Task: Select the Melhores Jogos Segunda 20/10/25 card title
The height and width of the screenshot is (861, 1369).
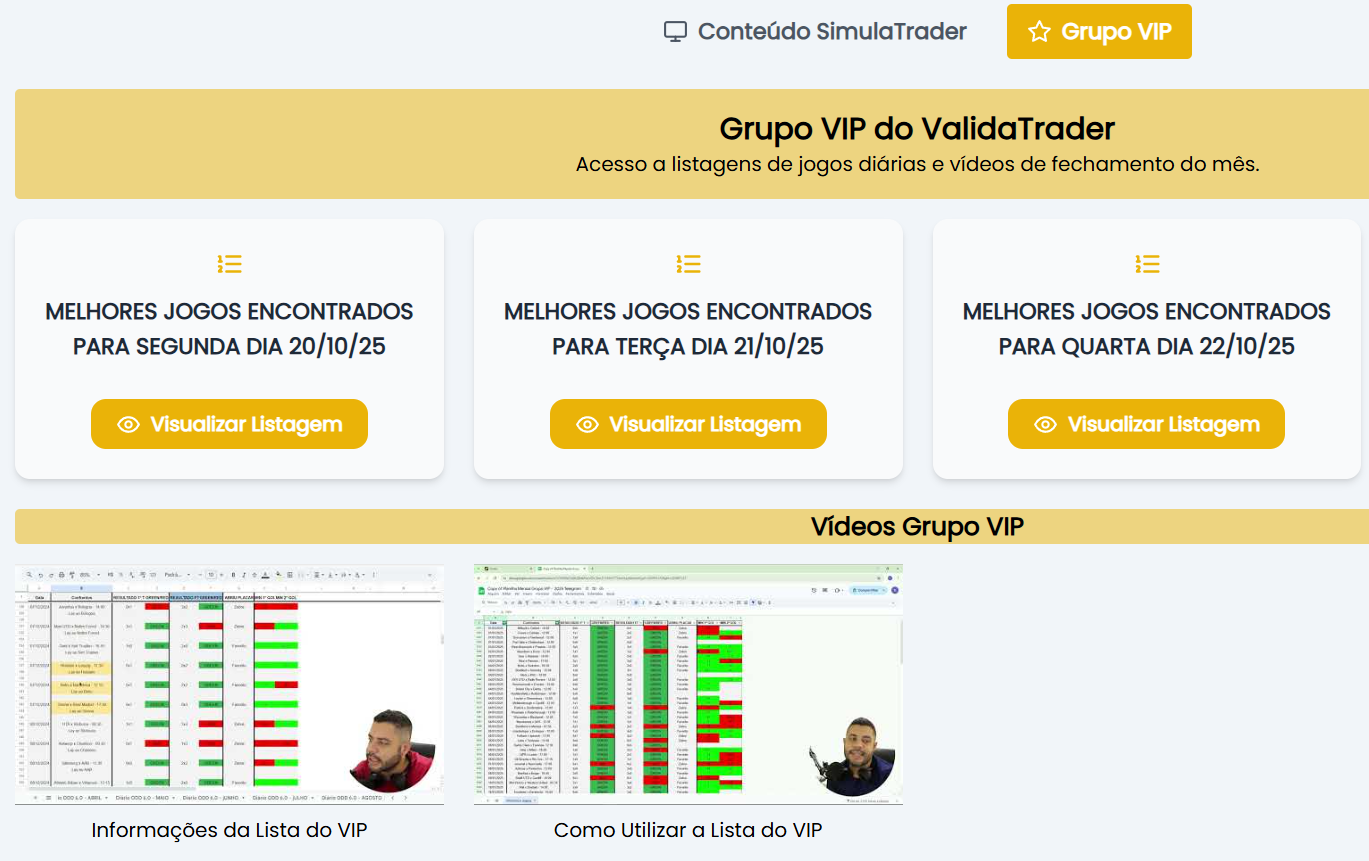Action: pyautogui.click(x=229, y=329)
